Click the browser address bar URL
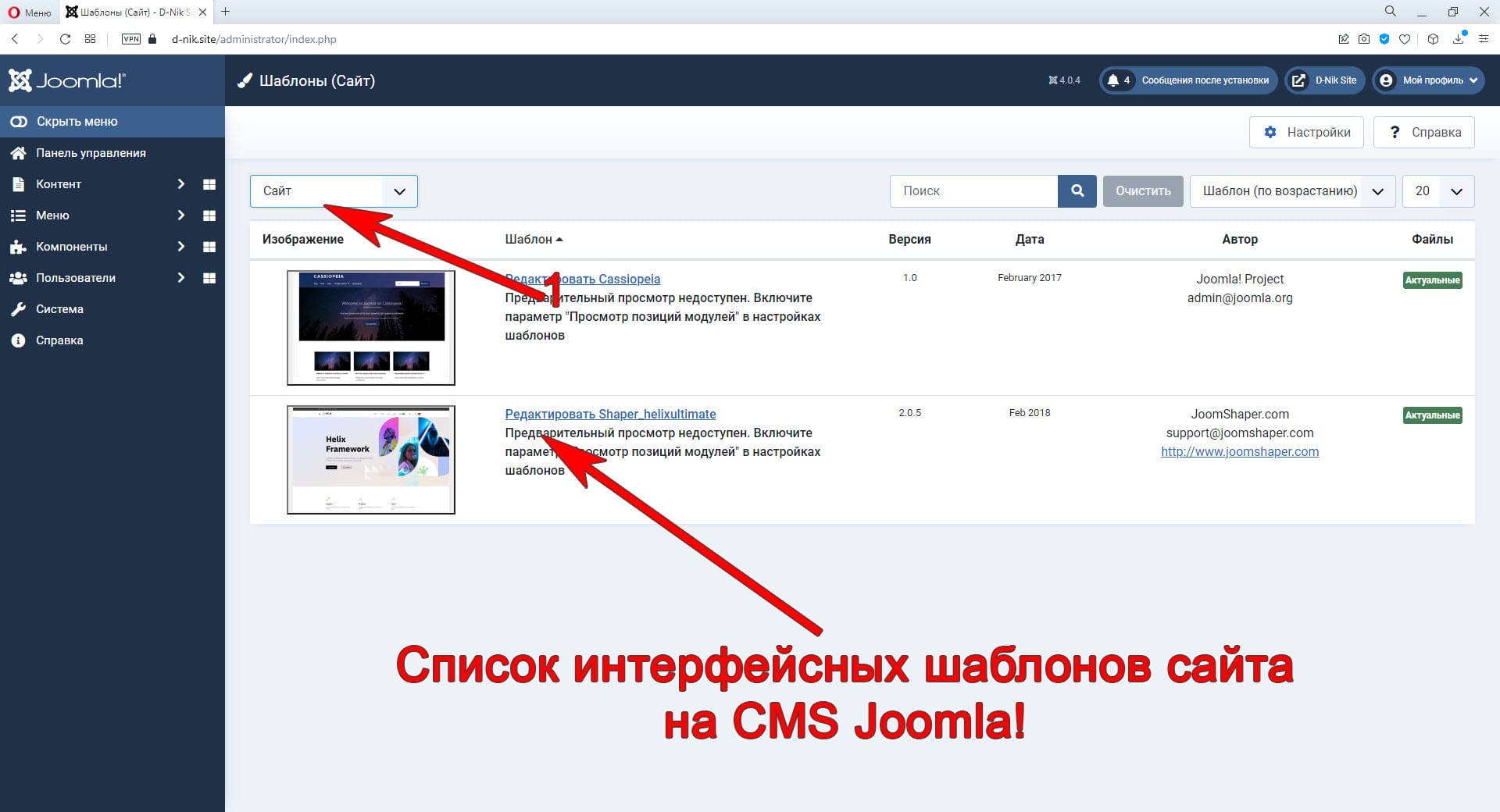Image resolution: width=1500 pixels, height=812 pixels. tap(254, 39)
